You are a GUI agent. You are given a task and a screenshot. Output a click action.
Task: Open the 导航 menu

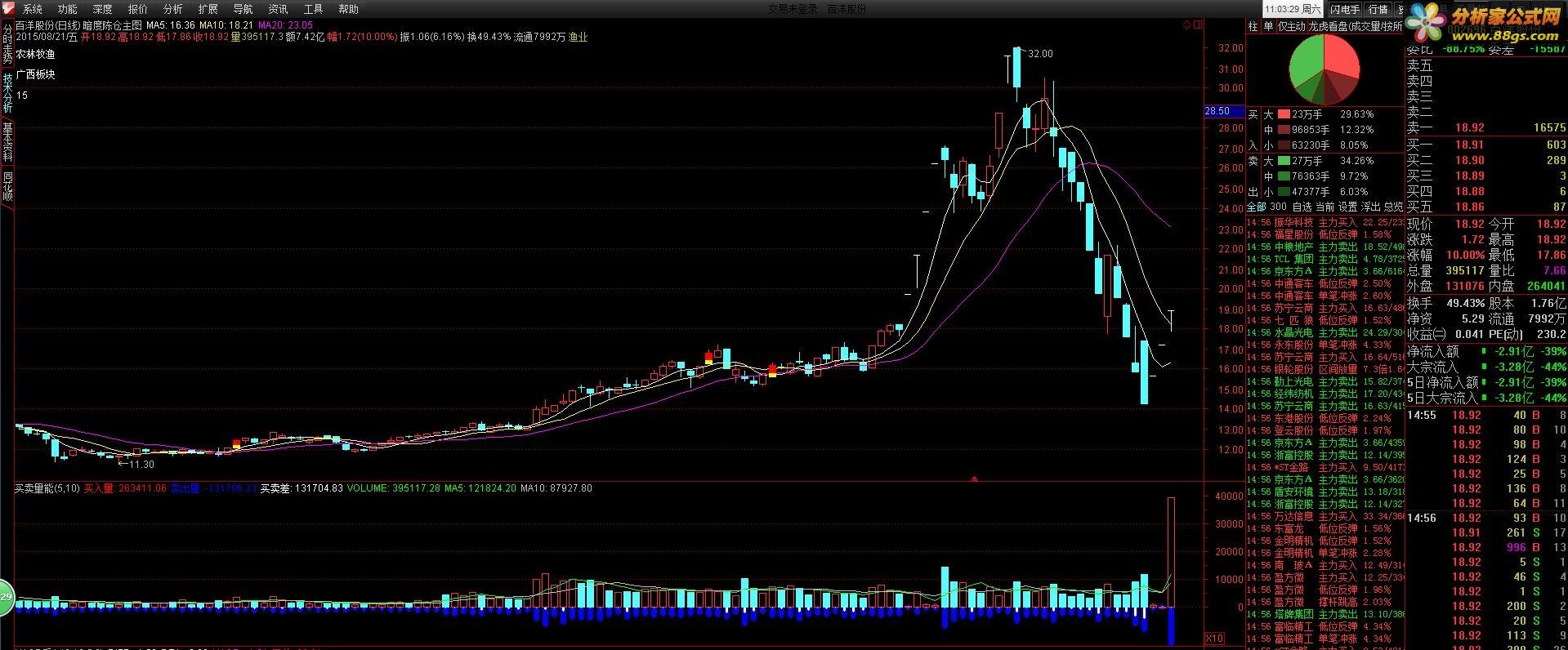click(243, 9)
